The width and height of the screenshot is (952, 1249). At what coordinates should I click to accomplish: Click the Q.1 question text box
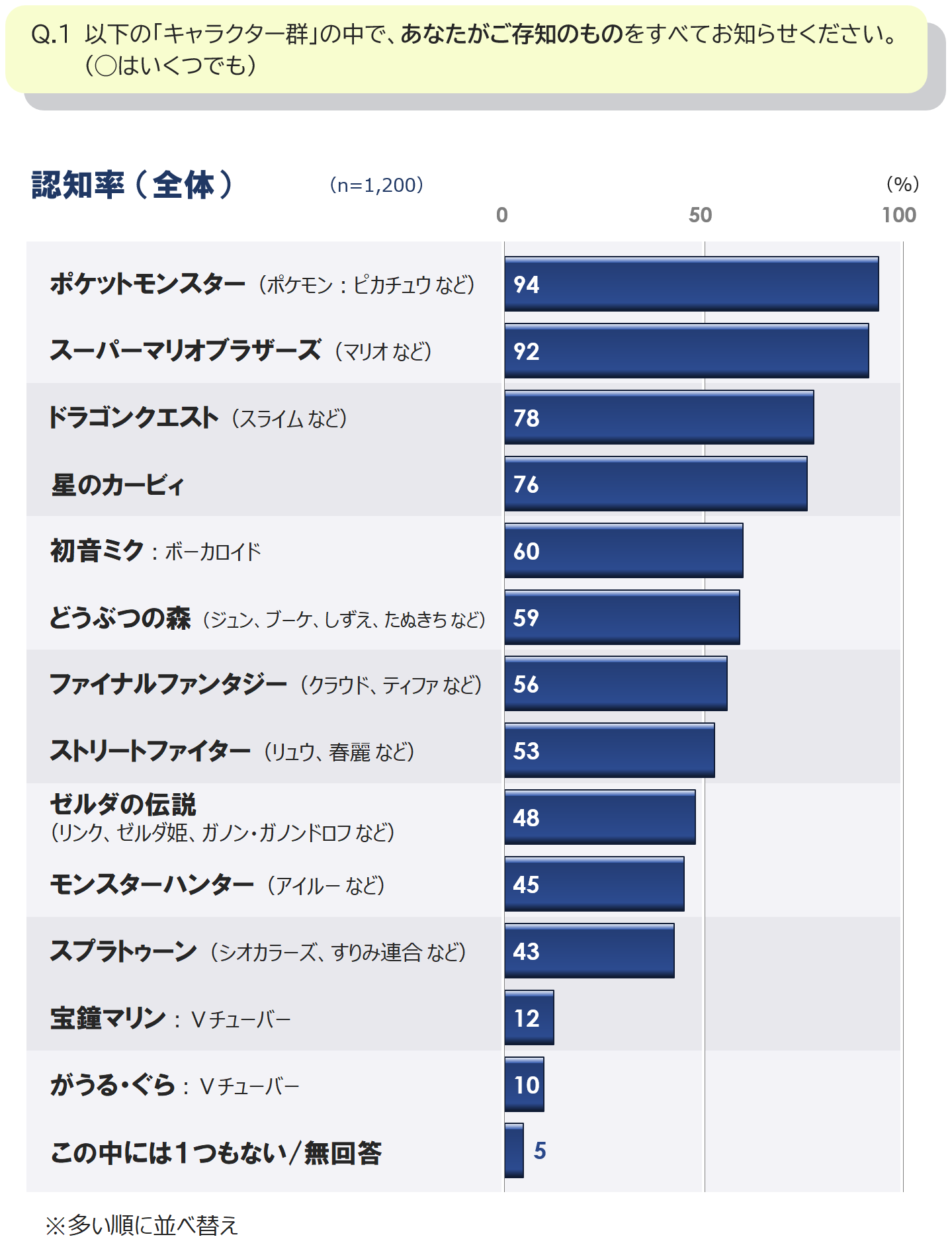pos(466,50)
